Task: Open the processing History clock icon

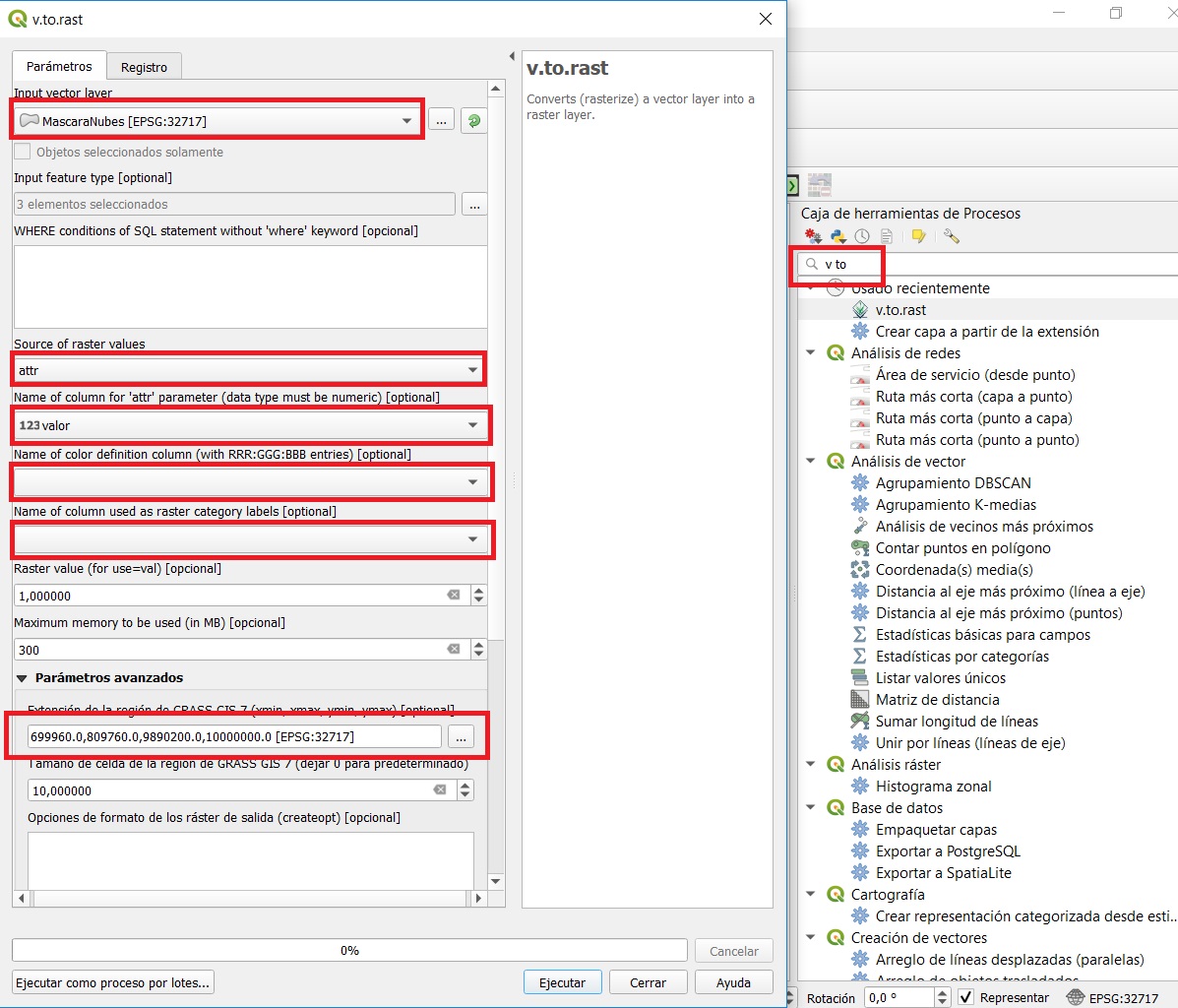Action: (x=862, y=236)
